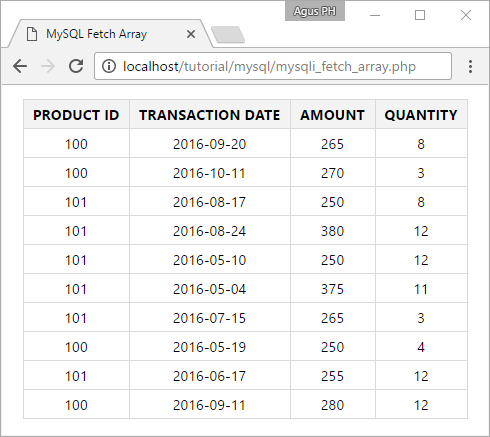This screenshot has height=437, width=490.
Task: Select date cell 2016-08-24
Action: pyautogui.click(x=210, y=231)
